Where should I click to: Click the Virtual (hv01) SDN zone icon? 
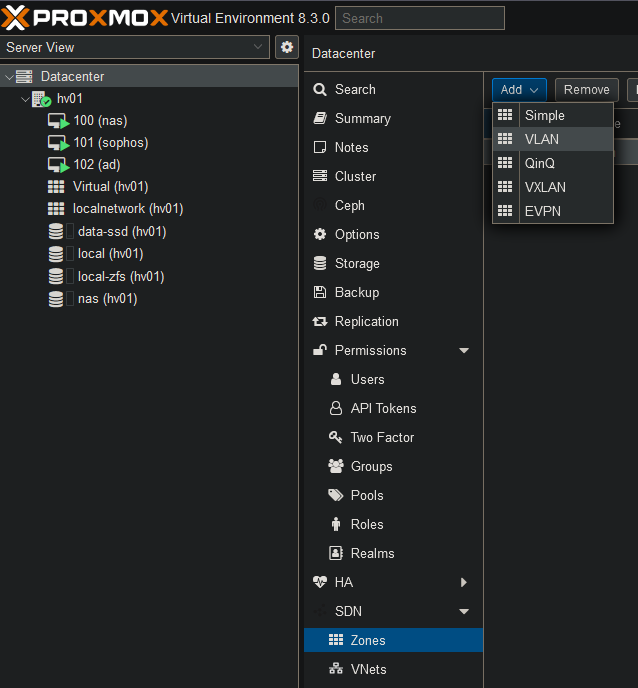click(56, 187)
